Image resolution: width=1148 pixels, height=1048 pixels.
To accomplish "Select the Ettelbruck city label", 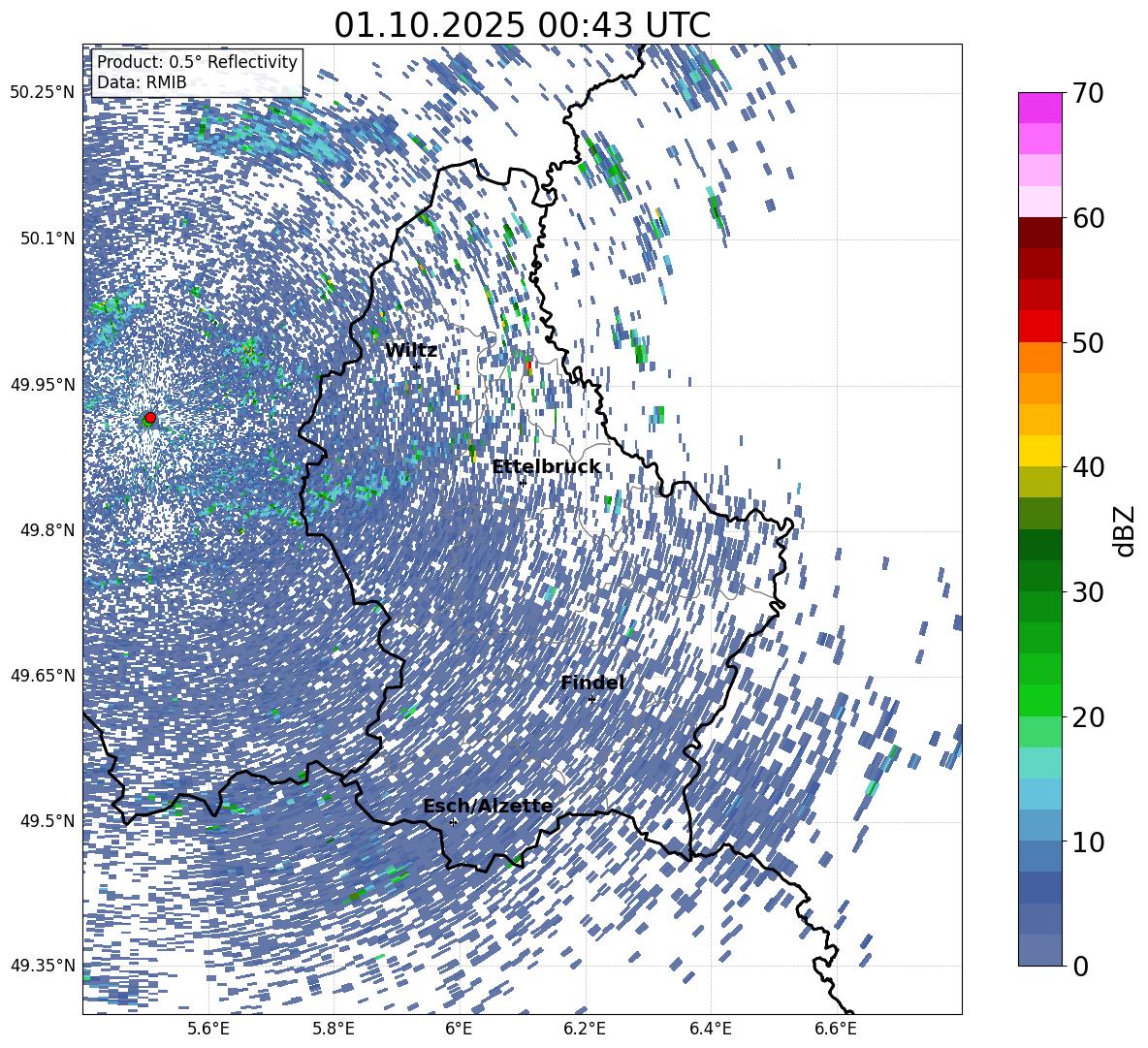I will (546, 467).
